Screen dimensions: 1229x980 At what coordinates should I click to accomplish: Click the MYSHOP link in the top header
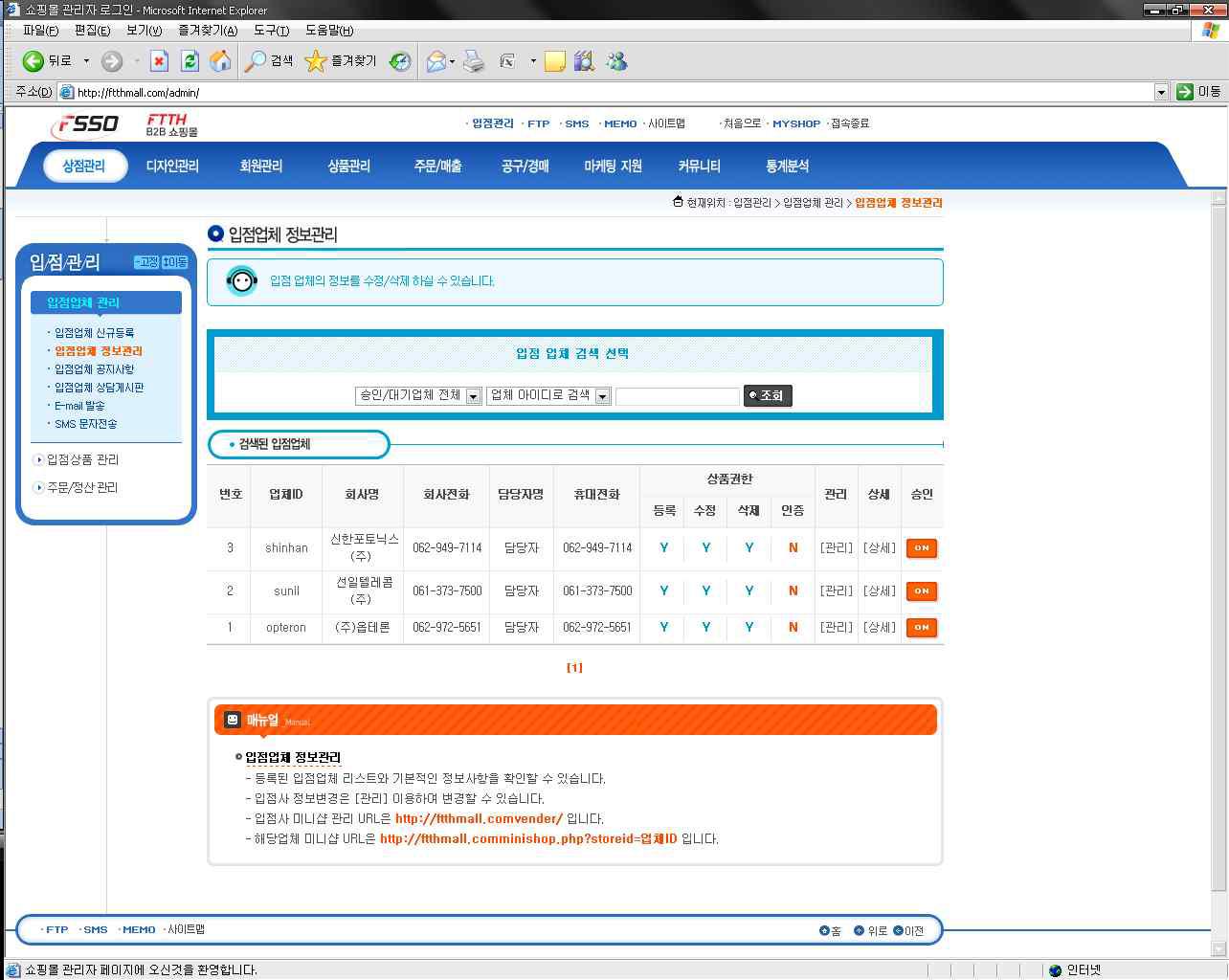[796, 123]
